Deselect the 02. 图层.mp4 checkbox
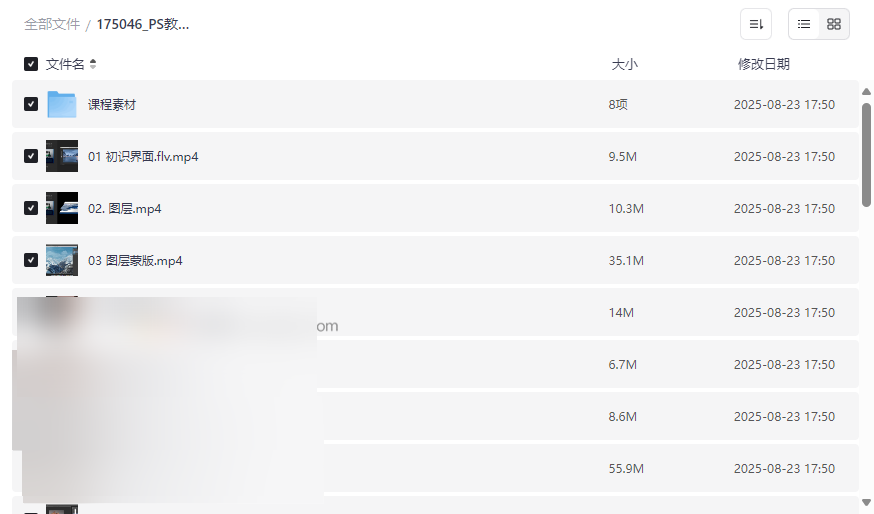874x514 pixels. coord(31,209)
